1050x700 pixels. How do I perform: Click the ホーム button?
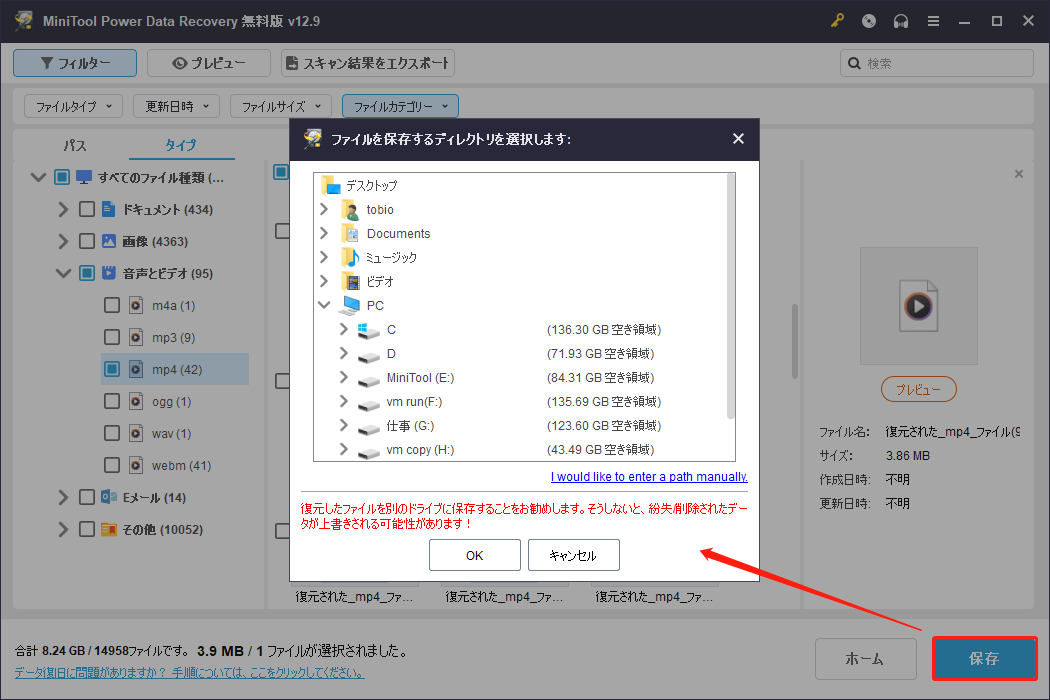coord(865,658)
